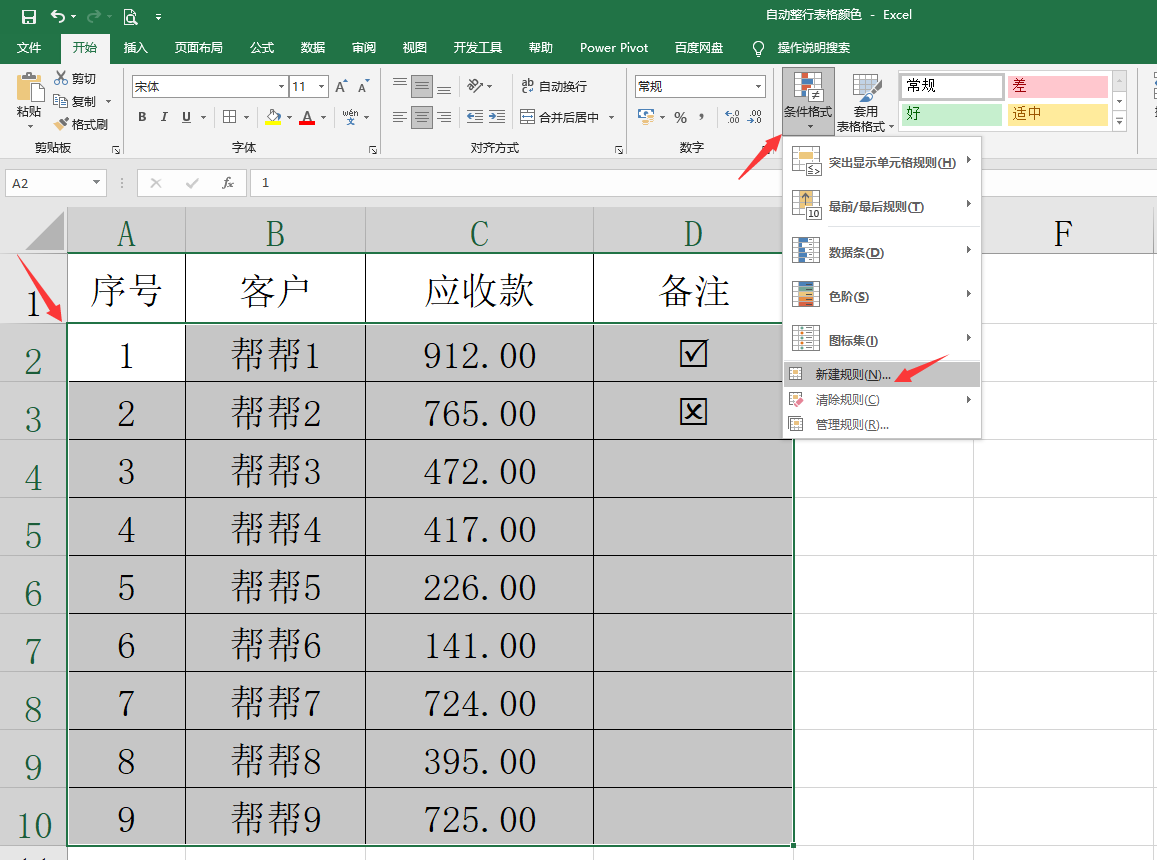Viewport: 1157px width, 860px height.
Task: Click the Insert Function fx icon
Action: (228, 182)
